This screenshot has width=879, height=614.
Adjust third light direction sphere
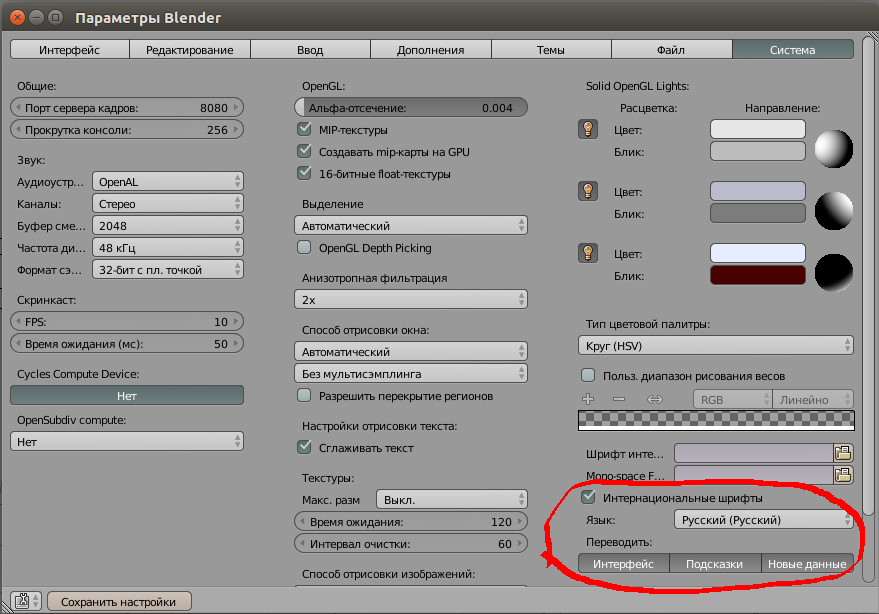click(x=834, y=273)
